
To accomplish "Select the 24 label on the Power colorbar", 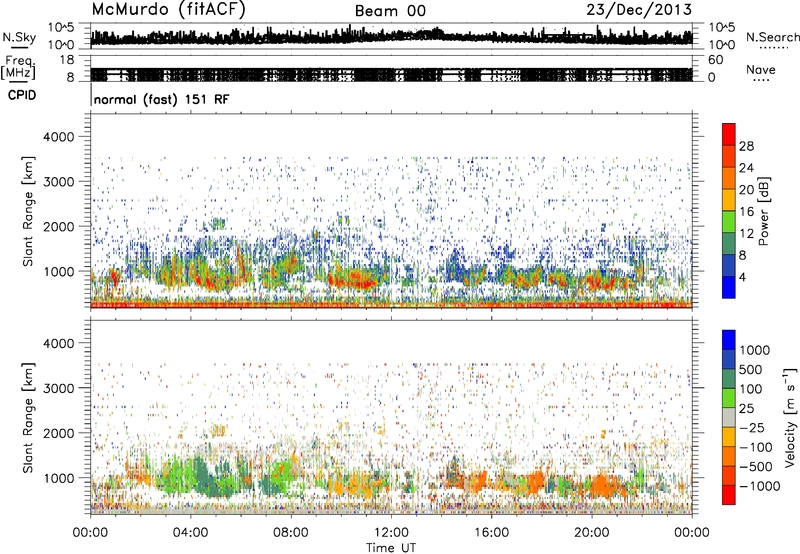I will (746, 168).
